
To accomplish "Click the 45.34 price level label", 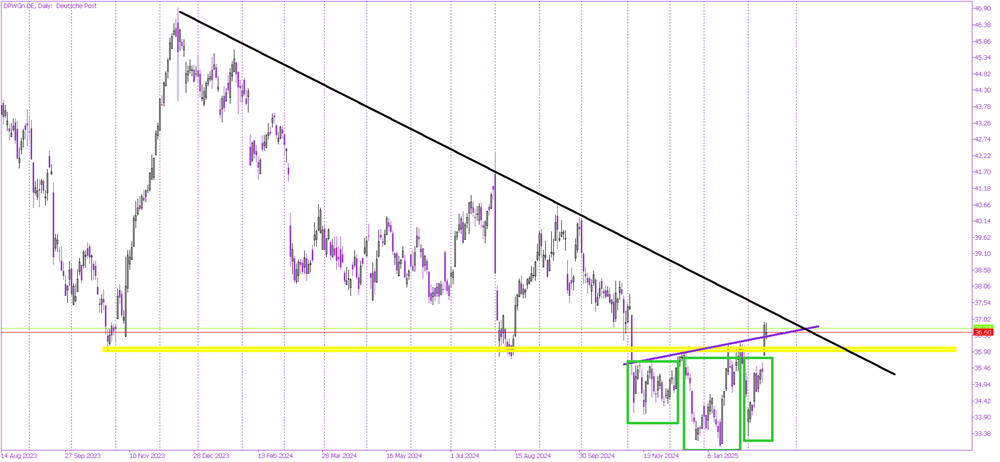I will (x=982, y=58).
